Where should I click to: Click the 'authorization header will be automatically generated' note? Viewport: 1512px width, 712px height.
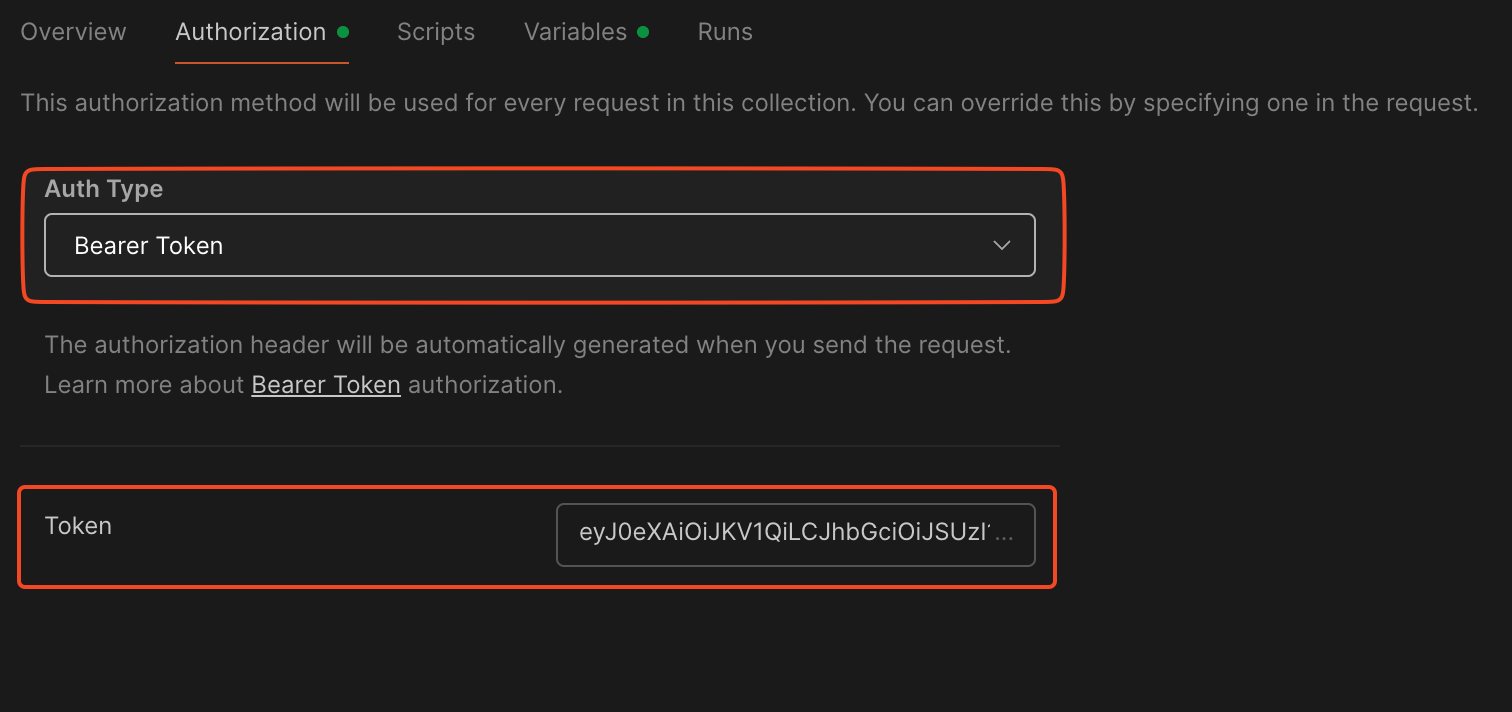tap(528, 346)
